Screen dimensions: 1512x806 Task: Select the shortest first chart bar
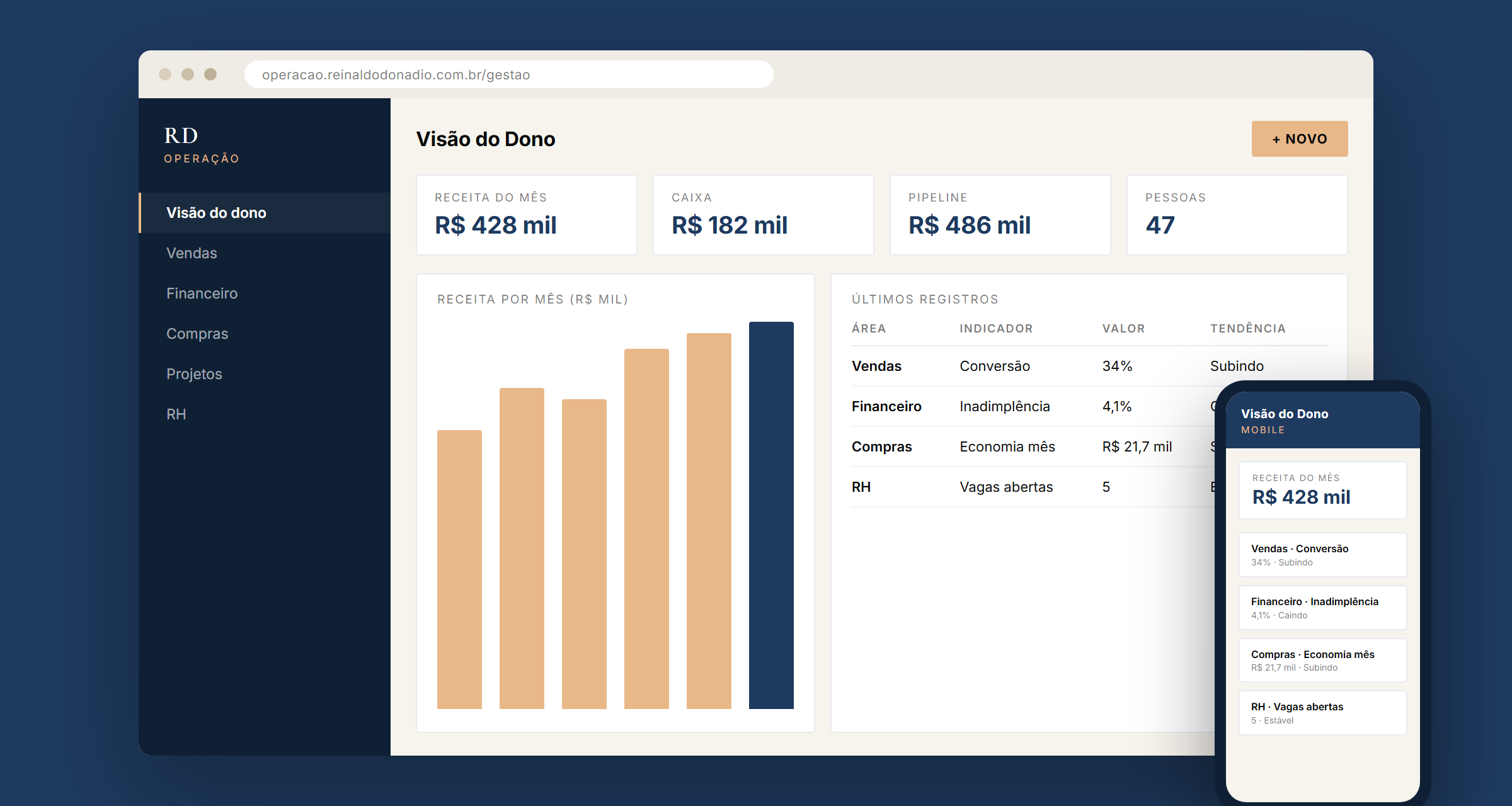(459, 569)
